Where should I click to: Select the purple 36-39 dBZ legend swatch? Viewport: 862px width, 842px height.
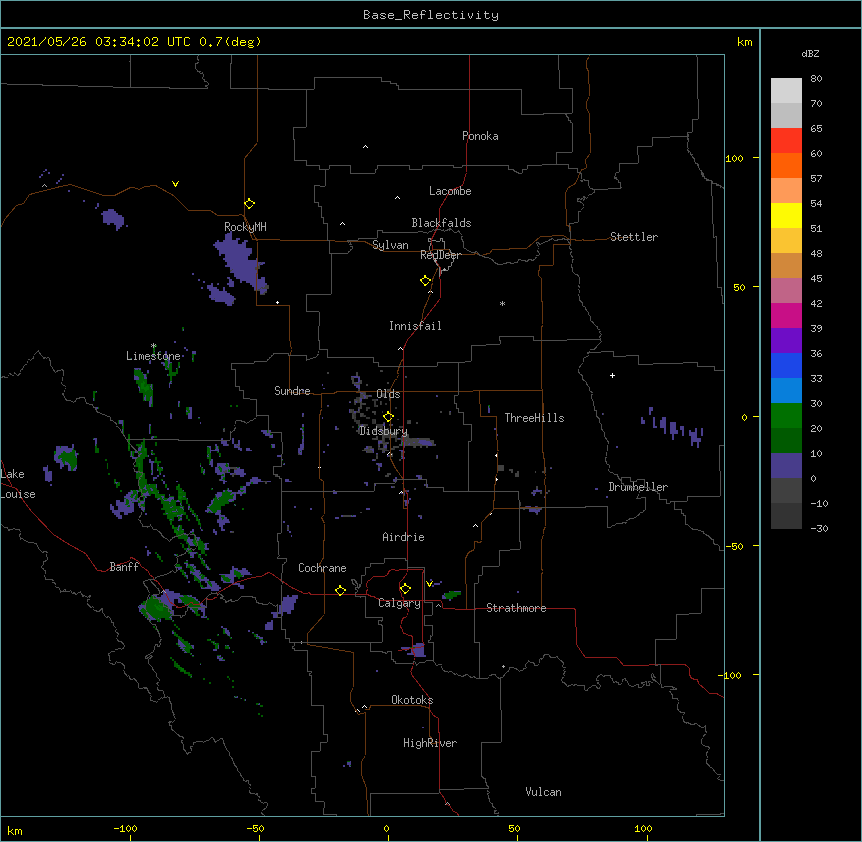tap(786, 341)
